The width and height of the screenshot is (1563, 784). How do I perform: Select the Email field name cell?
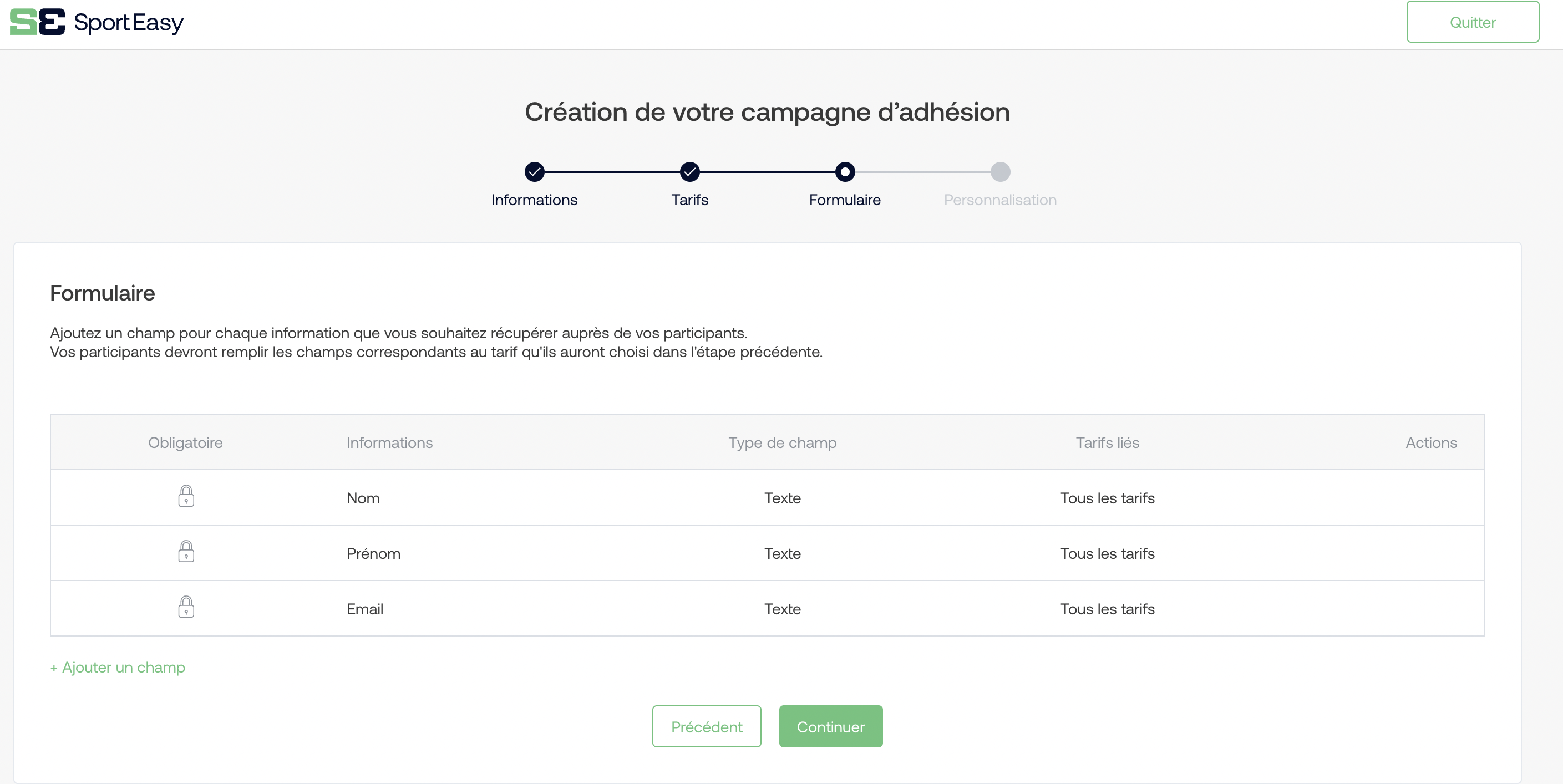click(364, 609)
